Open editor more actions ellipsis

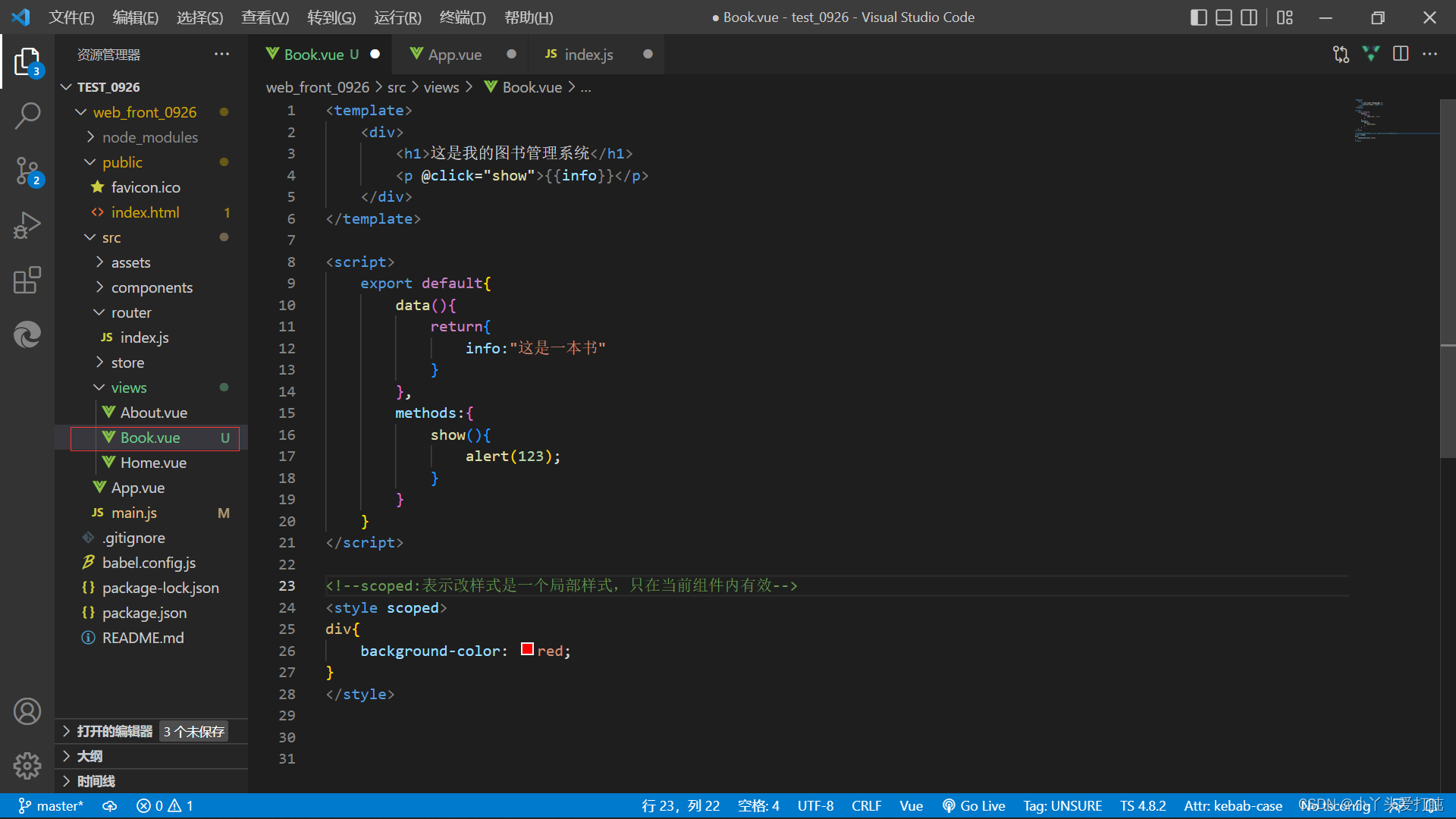point(1429,54)
